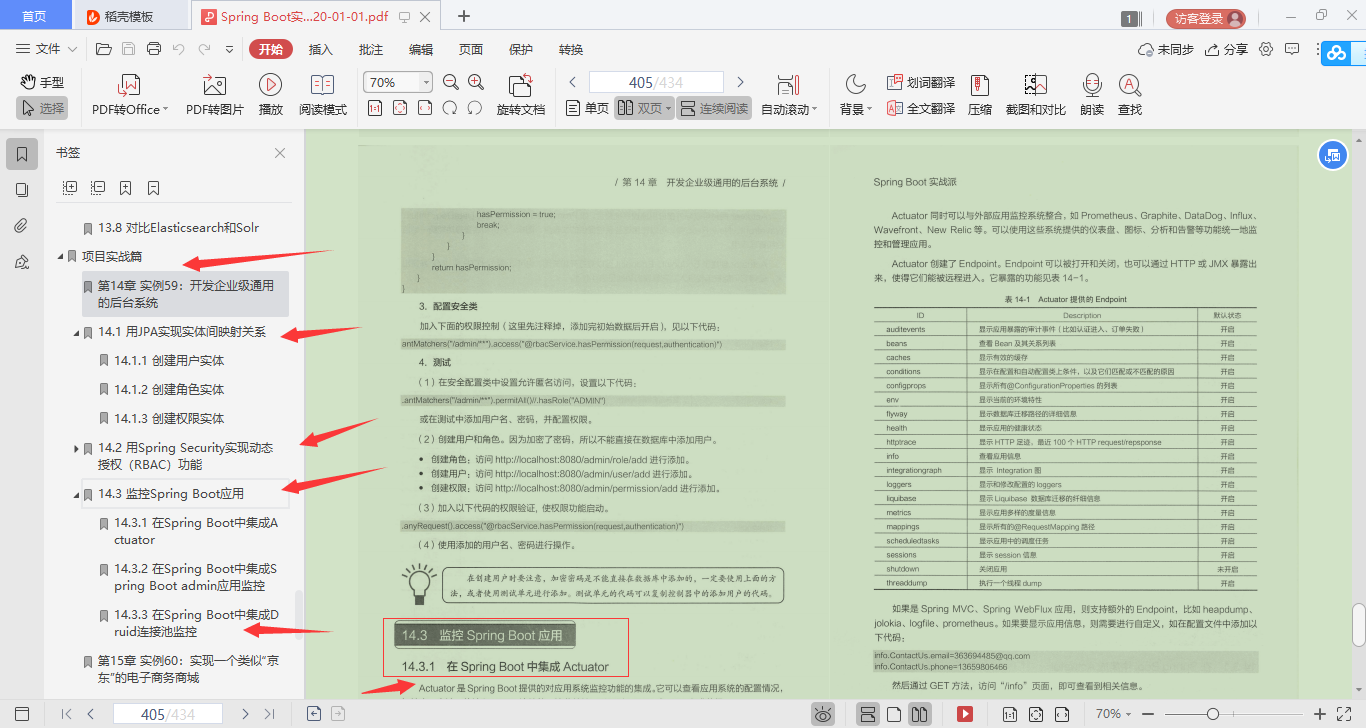Toggle eye protection mode in status bar
This screenshot has height=728, width=1366.
pos(823,714)
